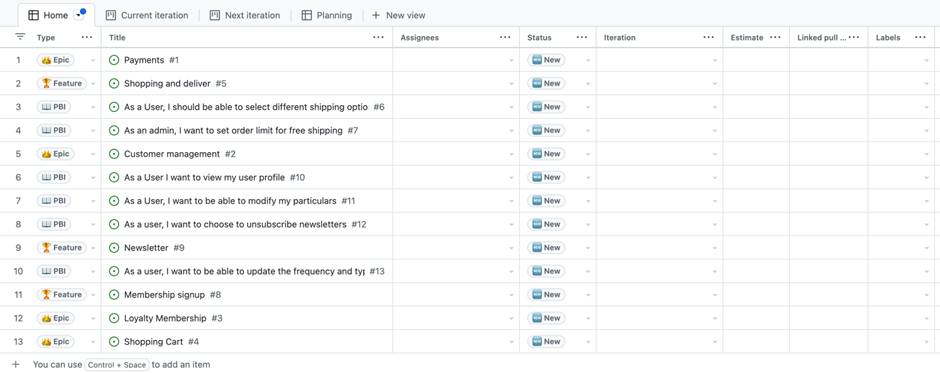Click New status badge for Payments
Screen dimensions: 940x373
[546, 60]
